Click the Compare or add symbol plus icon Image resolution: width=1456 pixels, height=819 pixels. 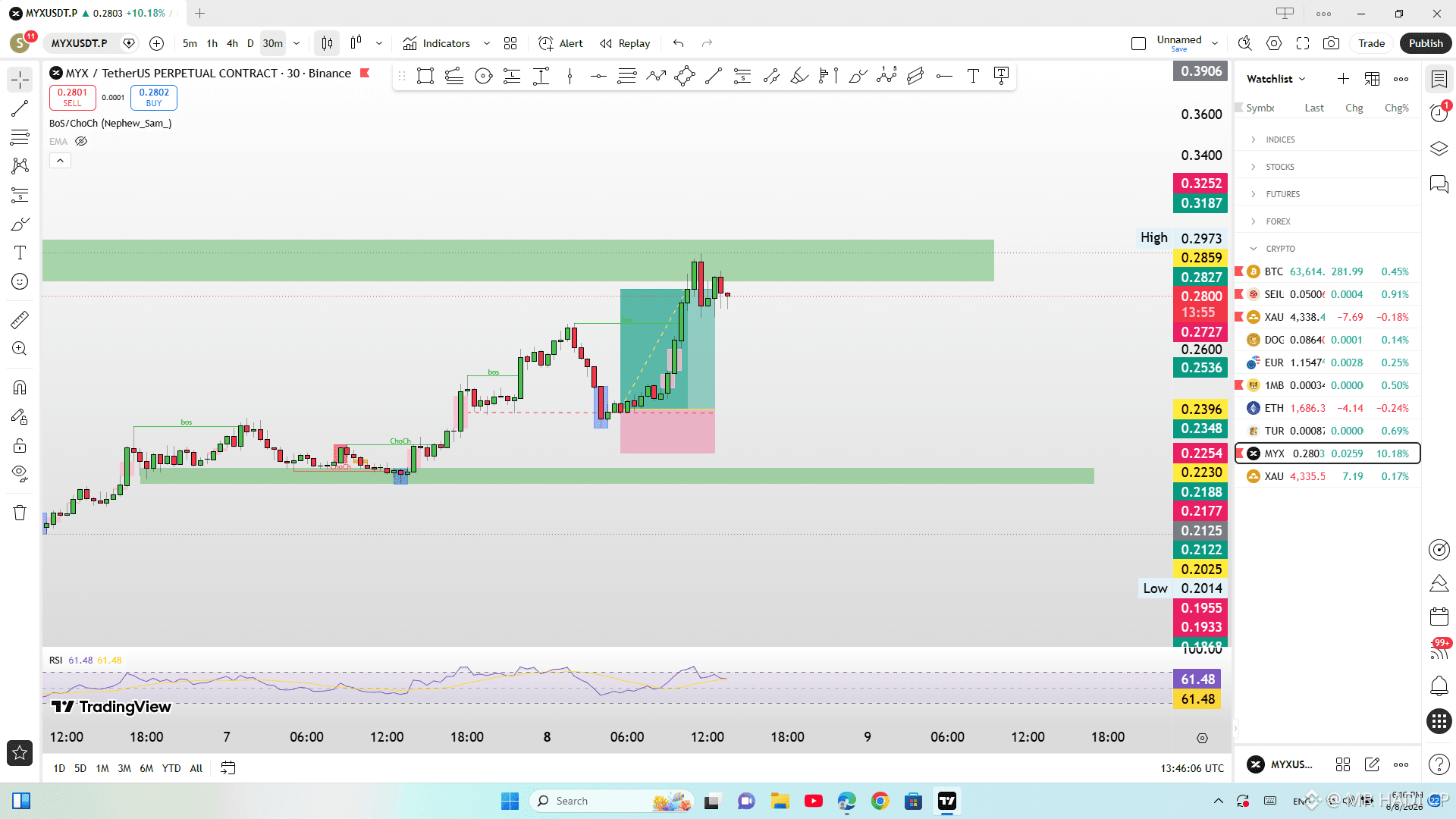click(156, 43)
